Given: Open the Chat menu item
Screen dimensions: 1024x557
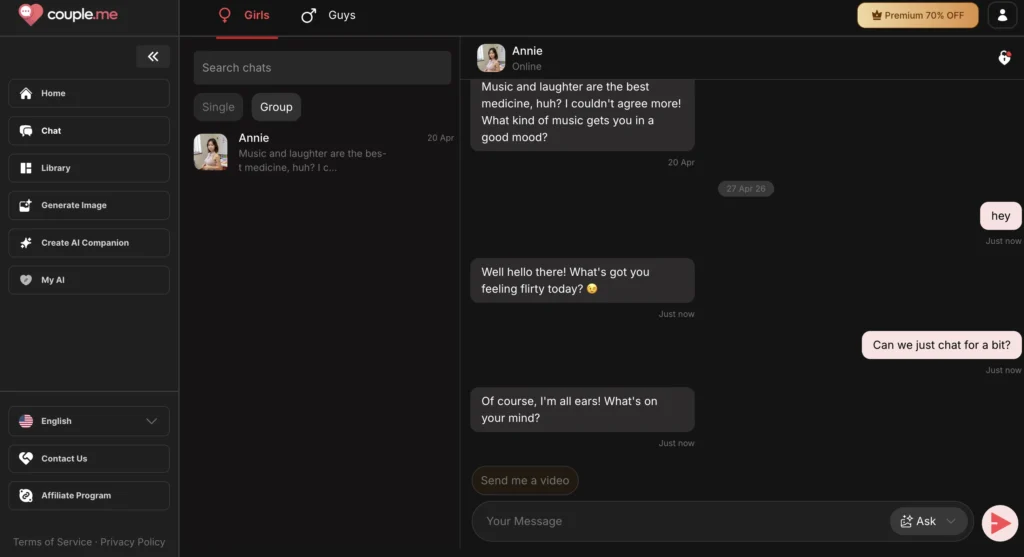Looking at the screenshot, I should 89,131.
